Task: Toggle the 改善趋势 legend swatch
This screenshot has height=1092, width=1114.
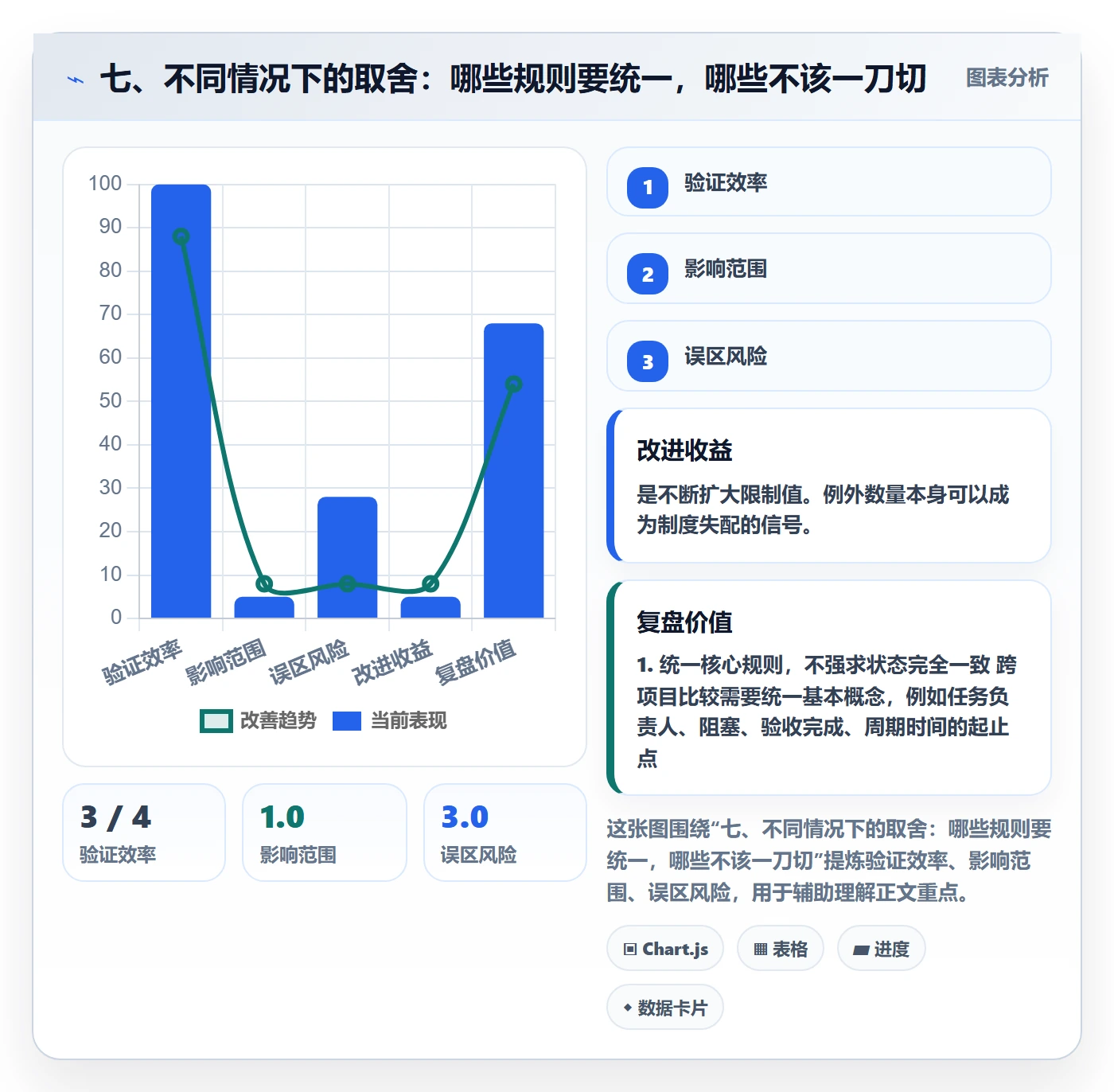Action: [216, 721]
